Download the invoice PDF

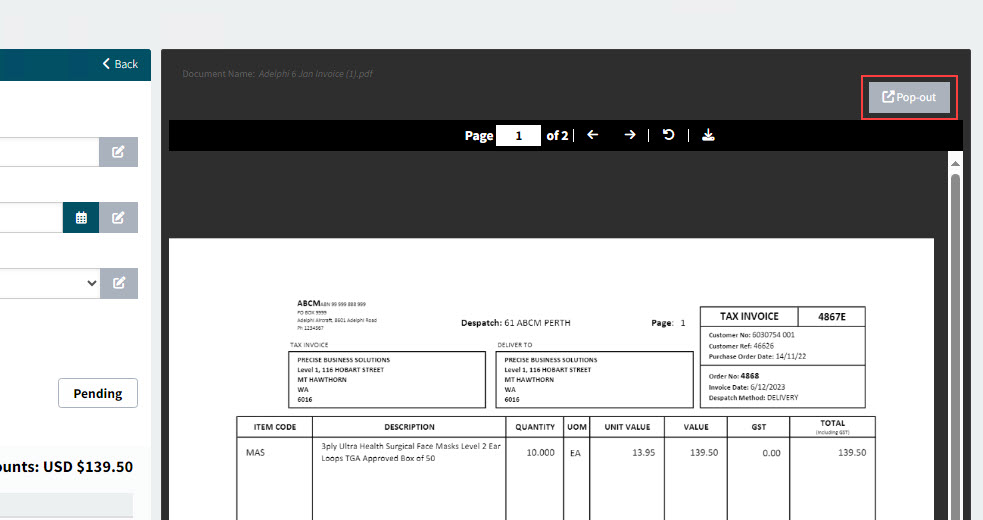coord(708,135)
